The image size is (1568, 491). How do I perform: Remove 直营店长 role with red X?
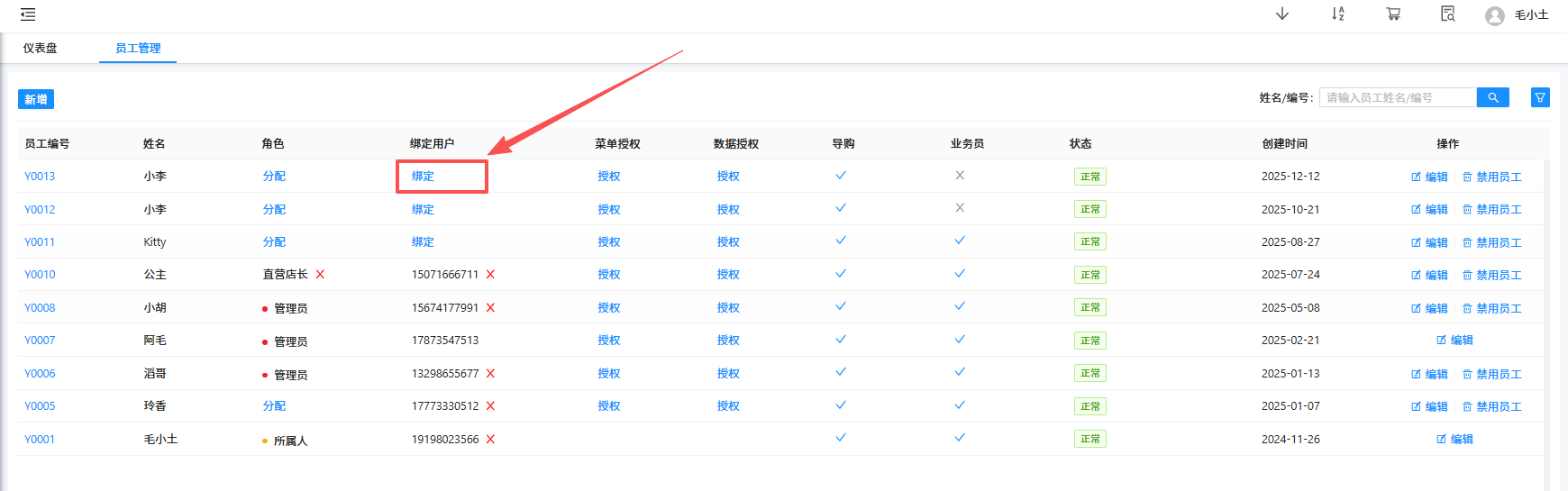pos(320,275)
